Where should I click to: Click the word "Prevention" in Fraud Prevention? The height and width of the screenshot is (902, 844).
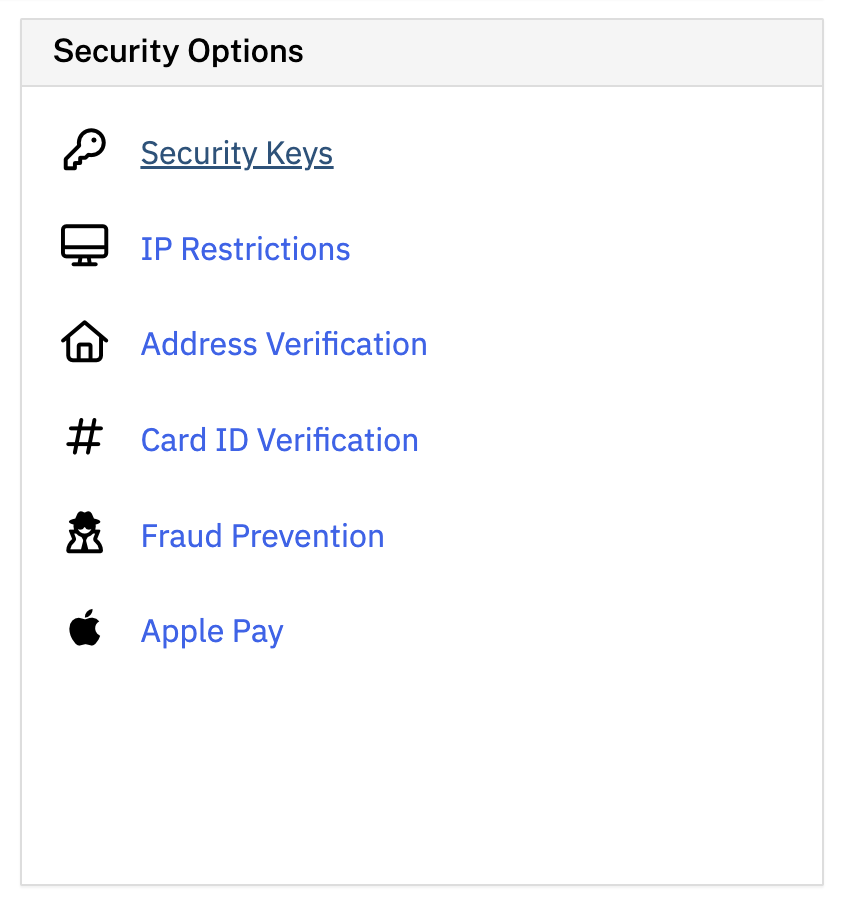[x=307, y=536]
